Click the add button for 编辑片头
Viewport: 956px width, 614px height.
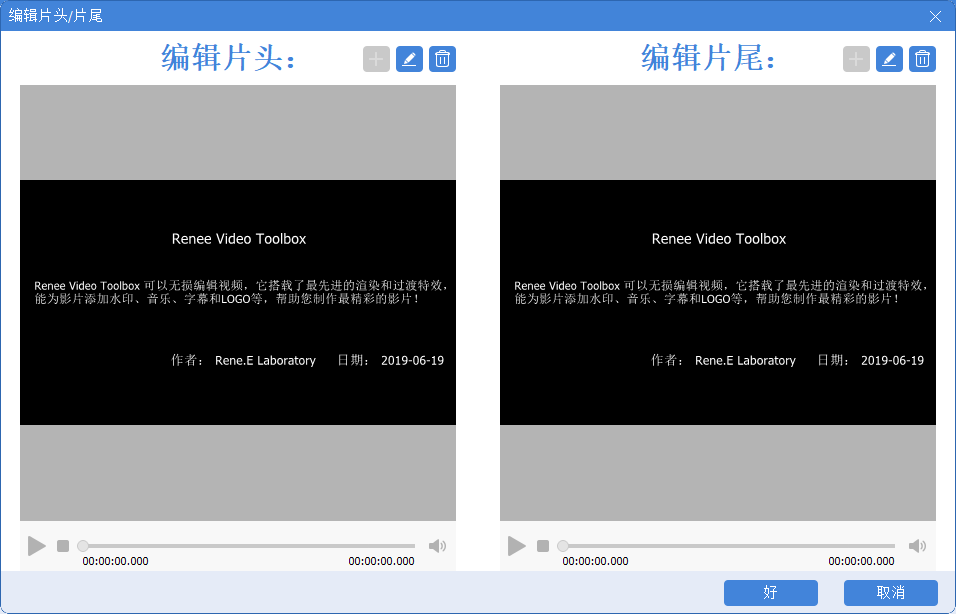point(376,59)
